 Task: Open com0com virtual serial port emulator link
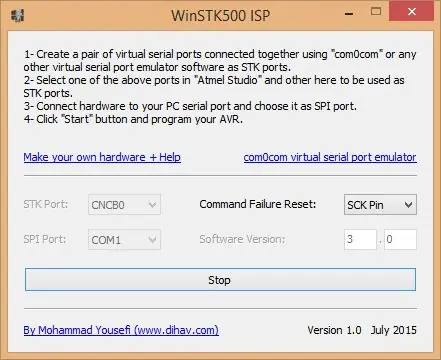(330, 157)
